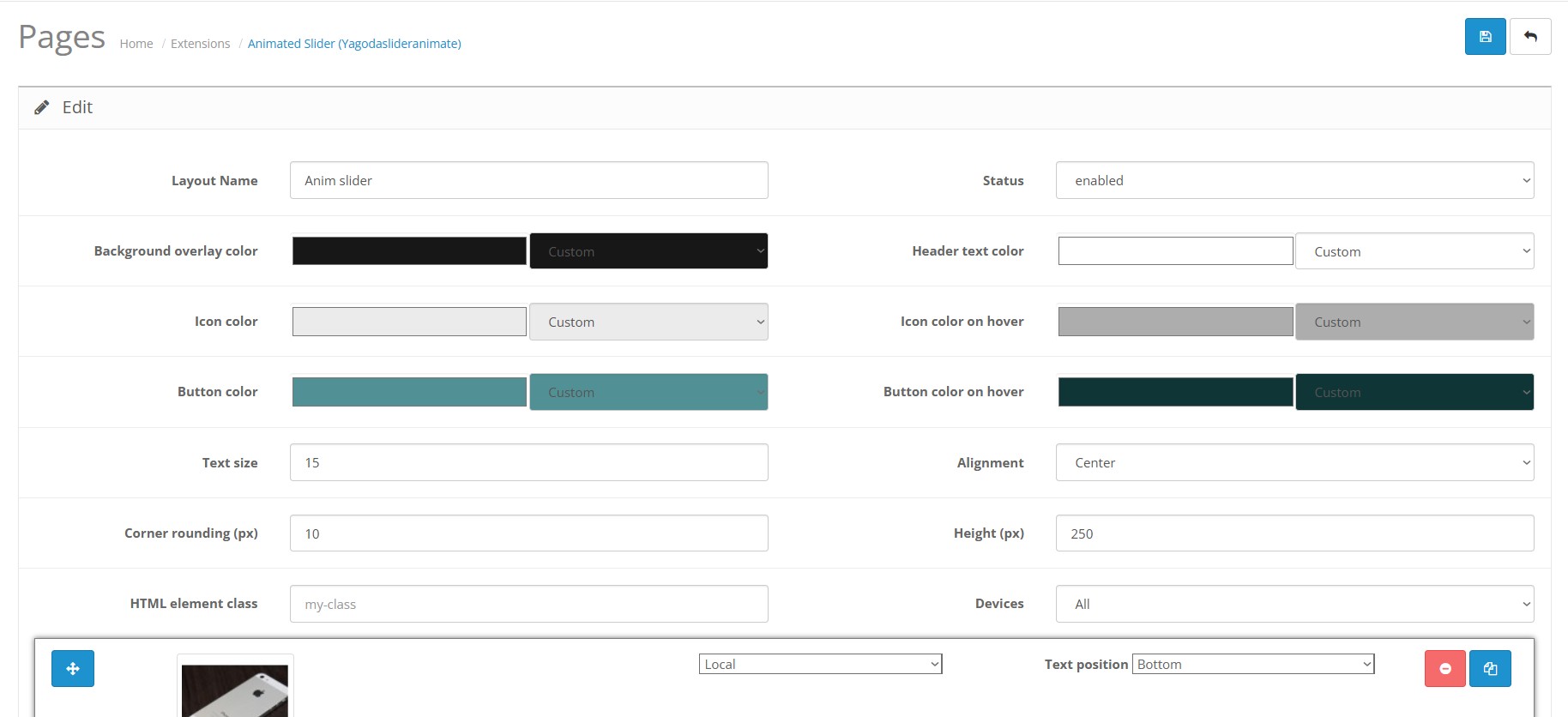The image size is (1568, 717).
Task: Remove slide with red minus icon
Action: pos(1445,669)
